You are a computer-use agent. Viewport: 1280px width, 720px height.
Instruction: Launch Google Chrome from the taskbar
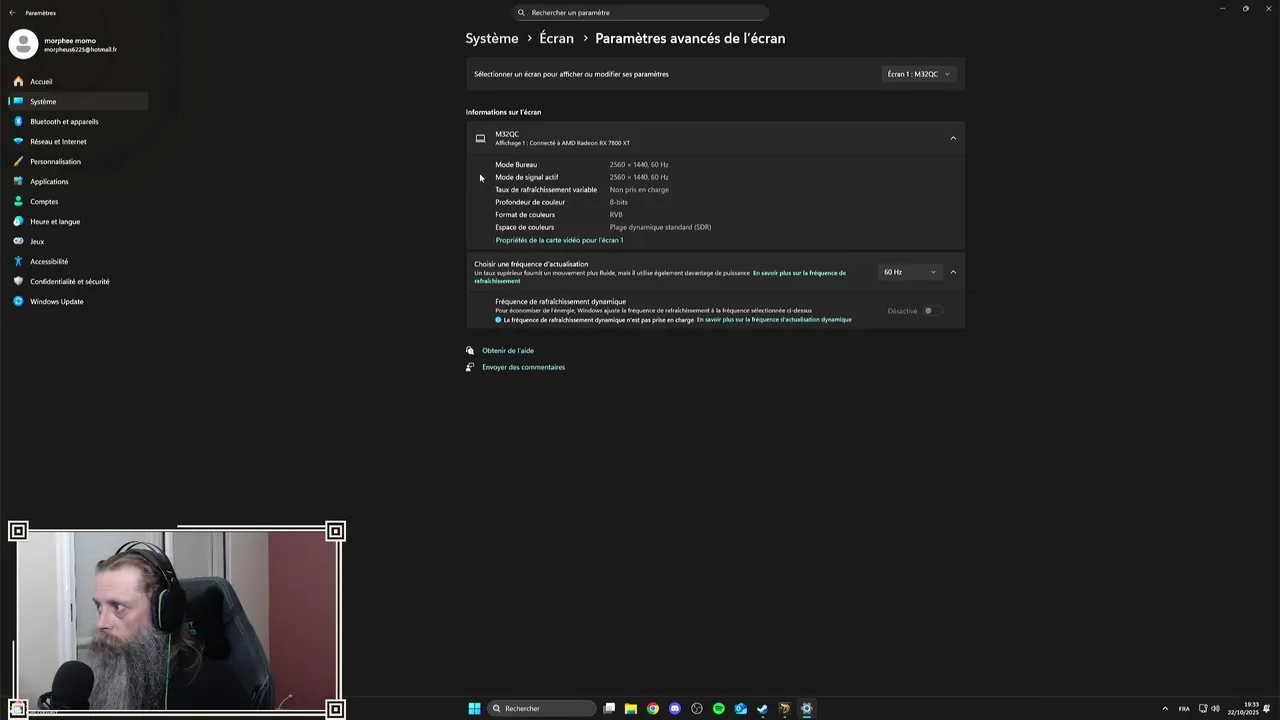coord(653,708)
